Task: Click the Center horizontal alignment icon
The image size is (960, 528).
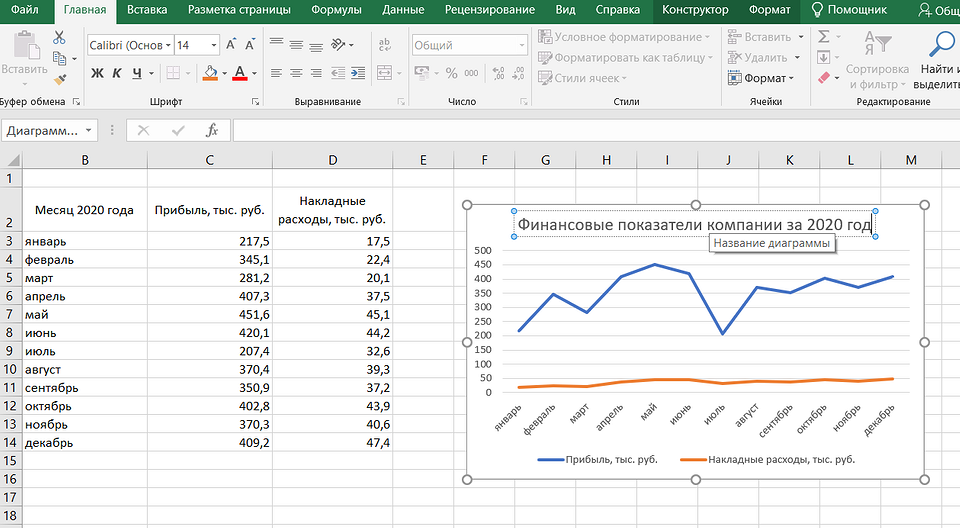Action: [296, 73]
